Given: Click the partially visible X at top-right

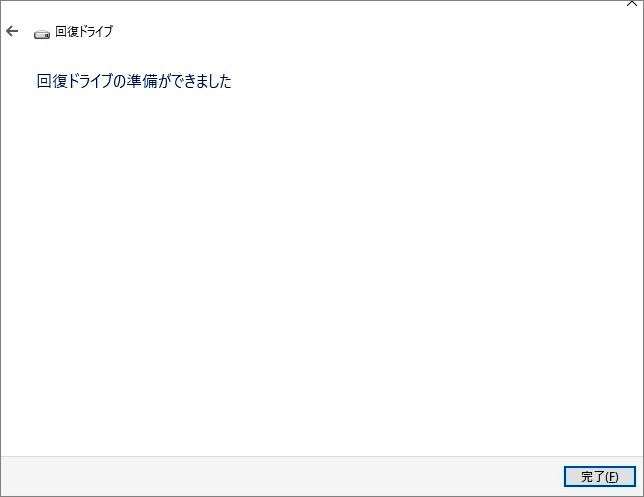Looking at the screenshot, I should (x=632, y=4).
